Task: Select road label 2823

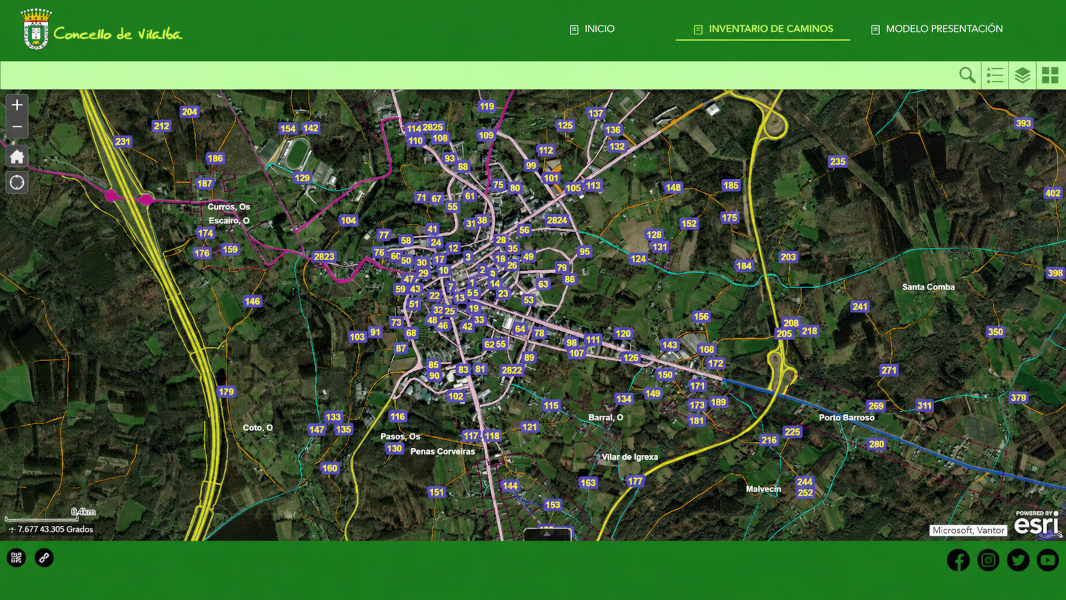Action: 324,256
